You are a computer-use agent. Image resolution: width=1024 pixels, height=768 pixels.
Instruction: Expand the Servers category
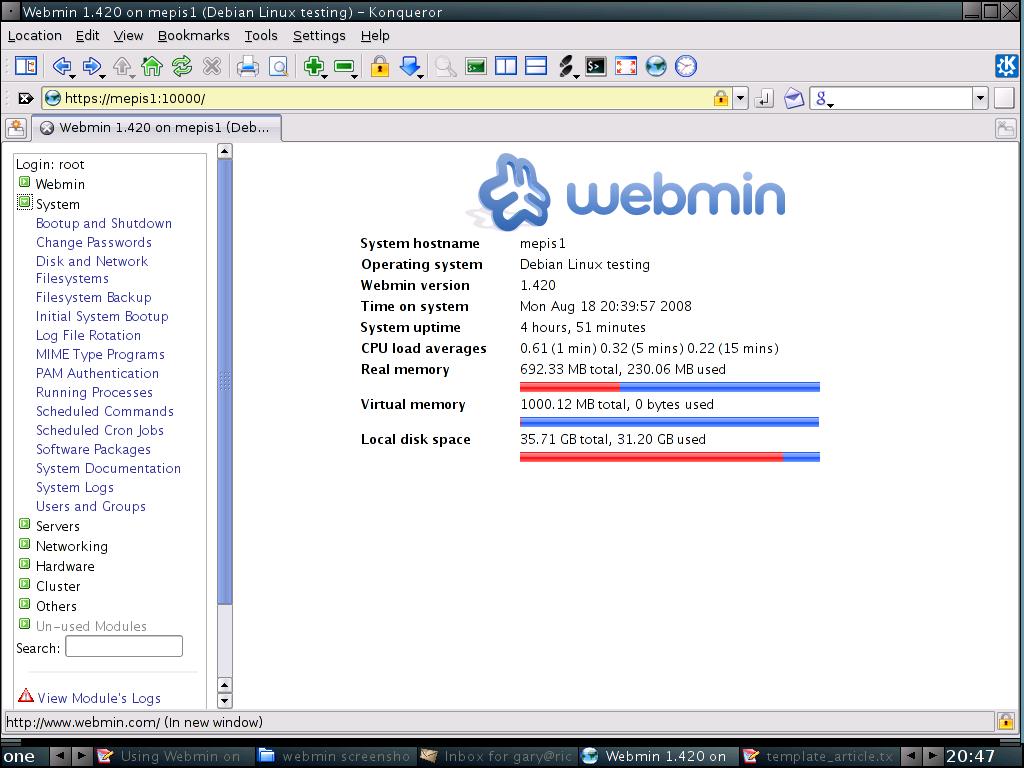coord(24,524)
